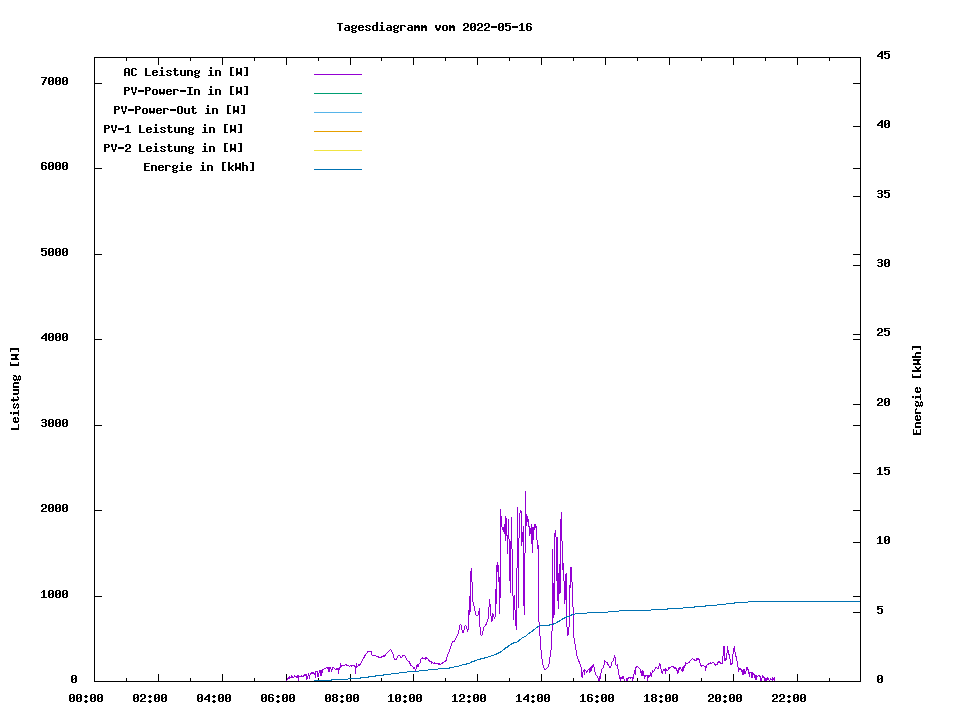Click the 2000 value on power axis

pos(54,509)
